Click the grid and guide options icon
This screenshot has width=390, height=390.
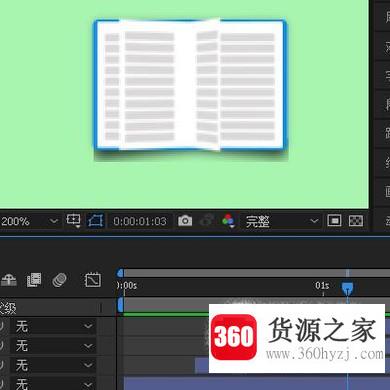point(73,221)
